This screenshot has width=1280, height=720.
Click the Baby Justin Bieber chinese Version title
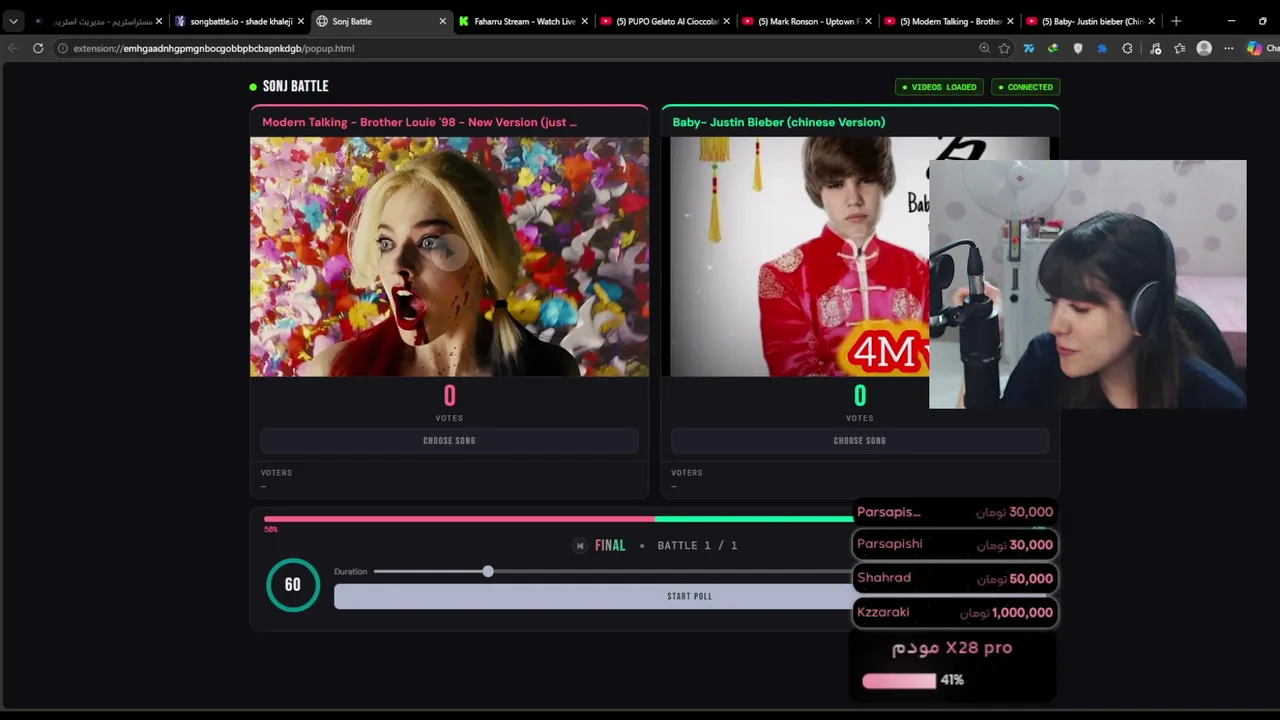778,122
